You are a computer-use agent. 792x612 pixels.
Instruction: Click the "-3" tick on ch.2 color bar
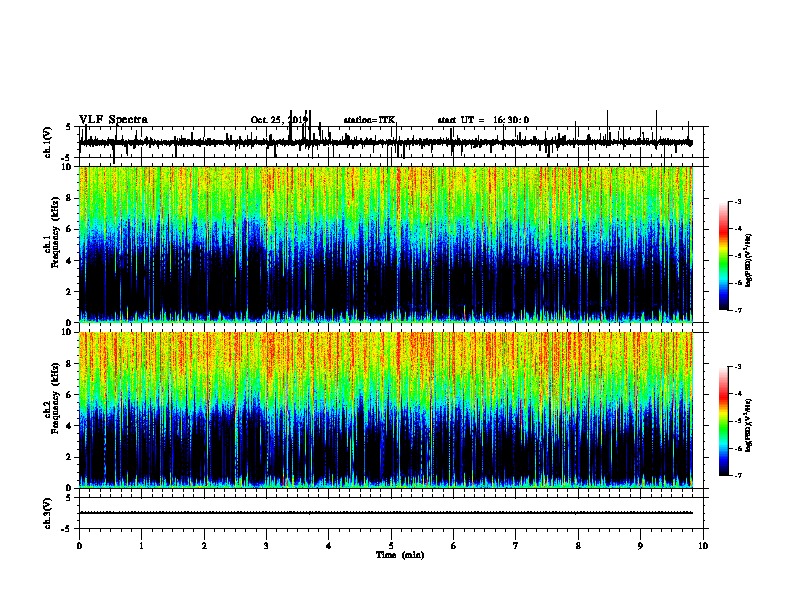click(737, 367)
